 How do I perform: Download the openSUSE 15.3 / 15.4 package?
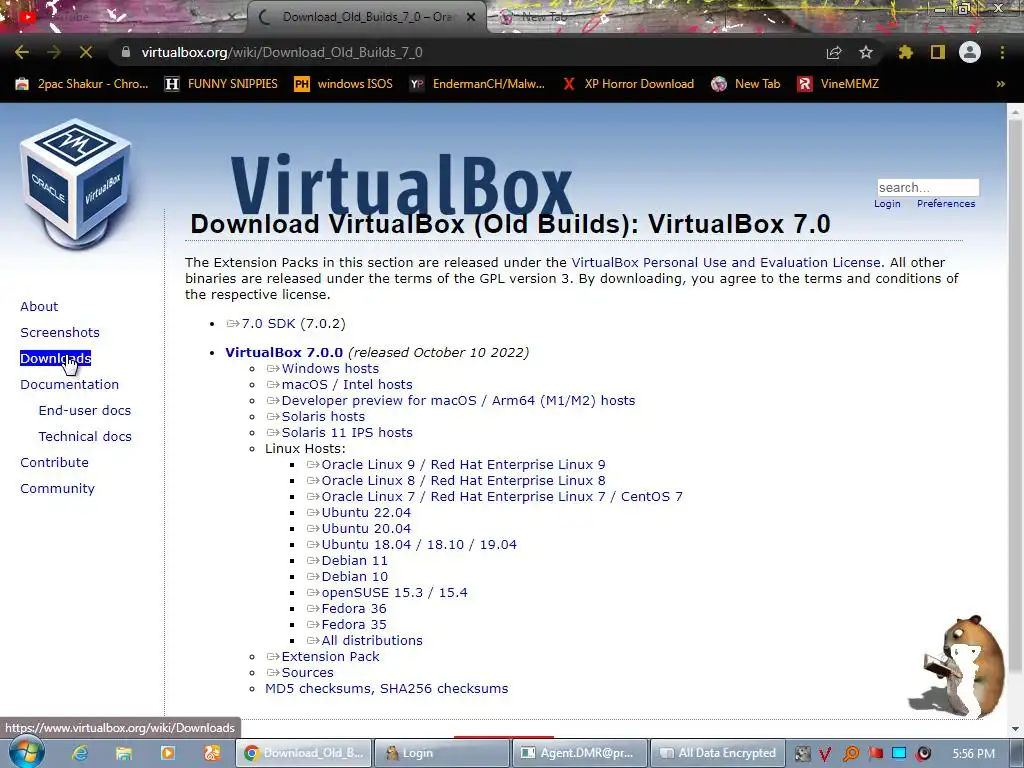(x=394, y=592)
